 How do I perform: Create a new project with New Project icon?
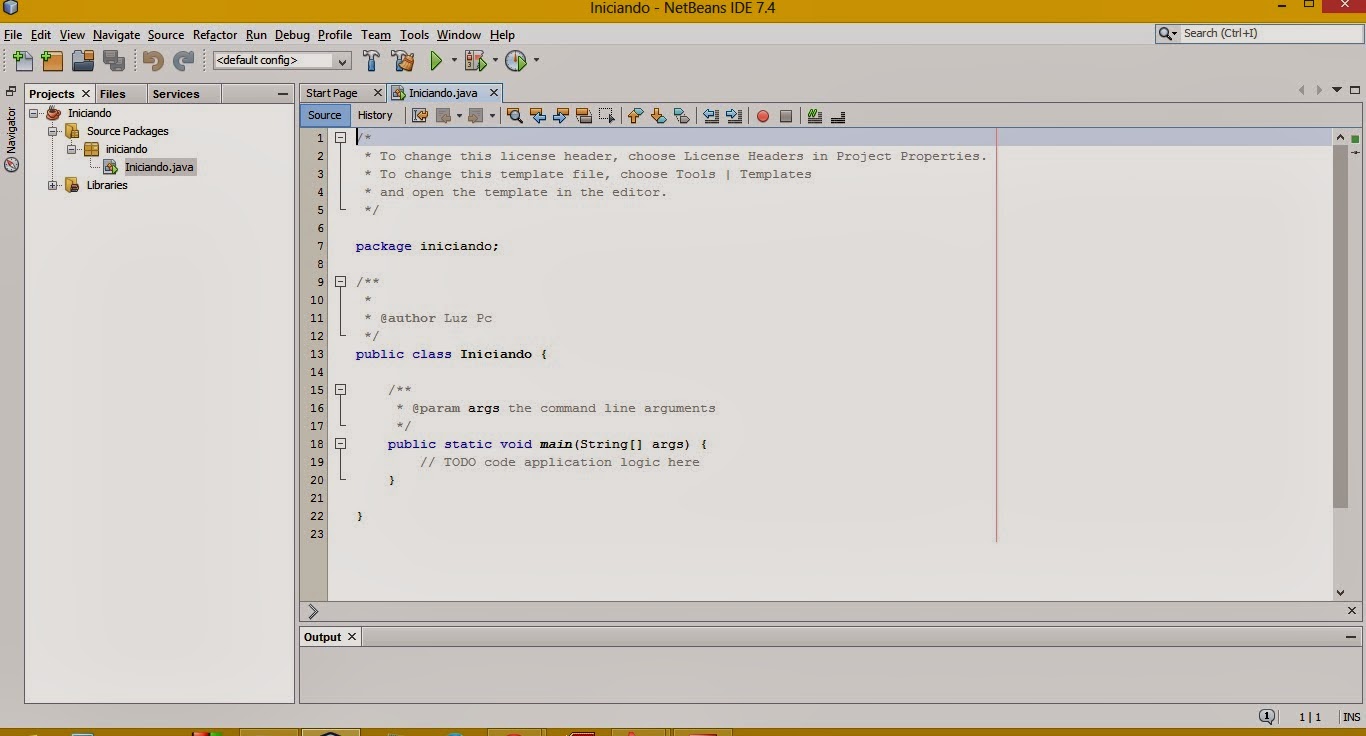(51, 60)
